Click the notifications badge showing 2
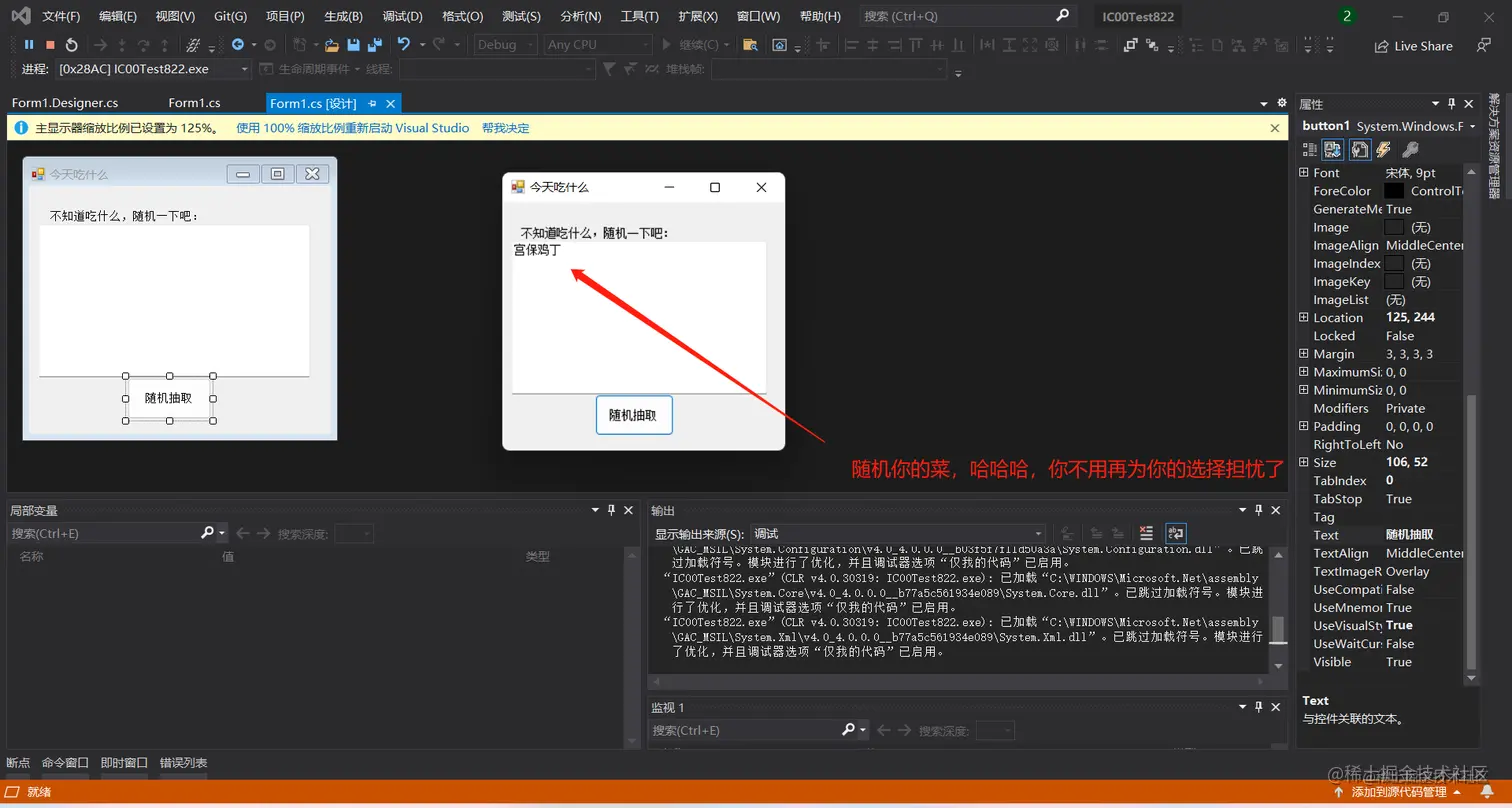 point(1347,16)
